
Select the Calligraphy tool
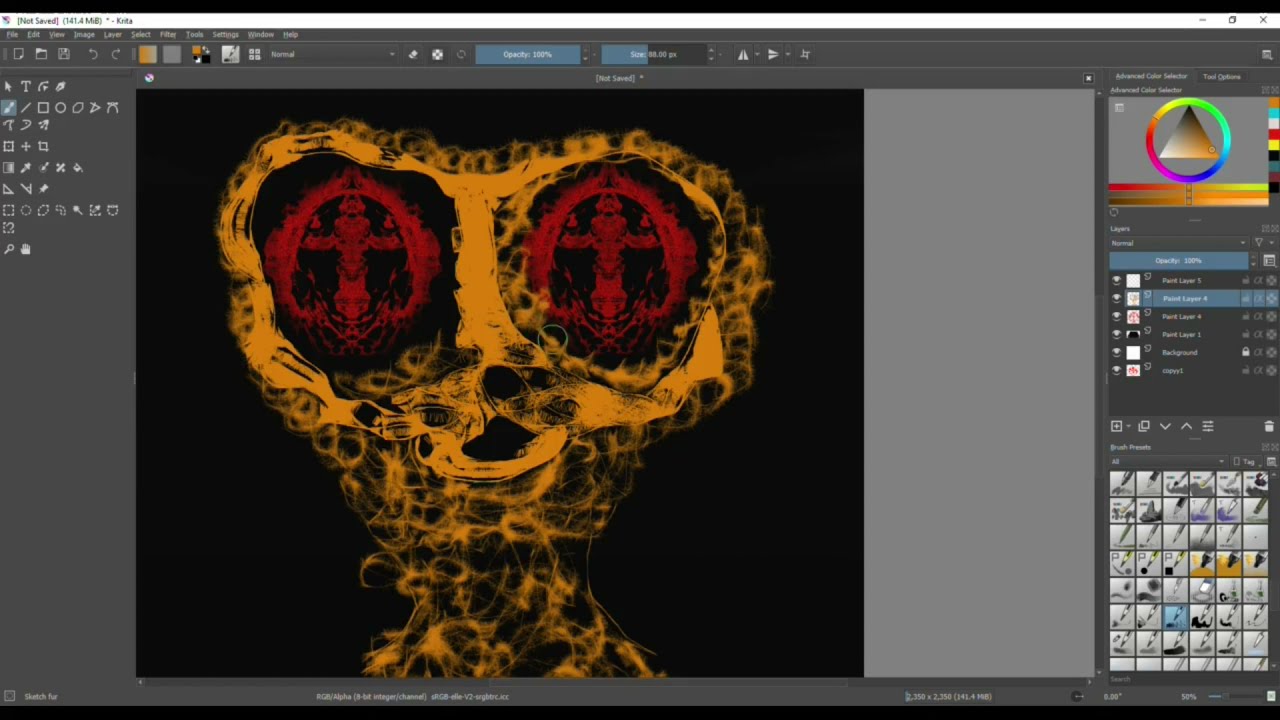pos(60,87)
